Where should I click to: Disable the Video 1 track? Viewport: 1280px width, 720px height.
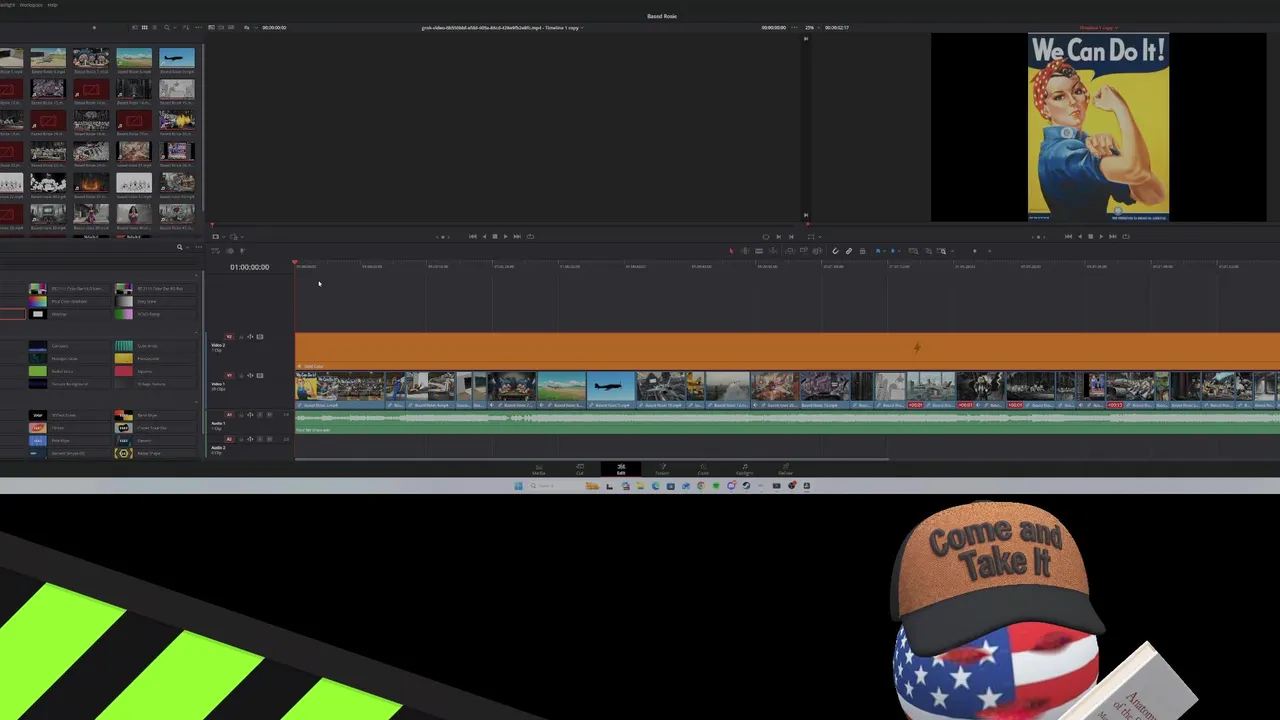tap(260, 376)
